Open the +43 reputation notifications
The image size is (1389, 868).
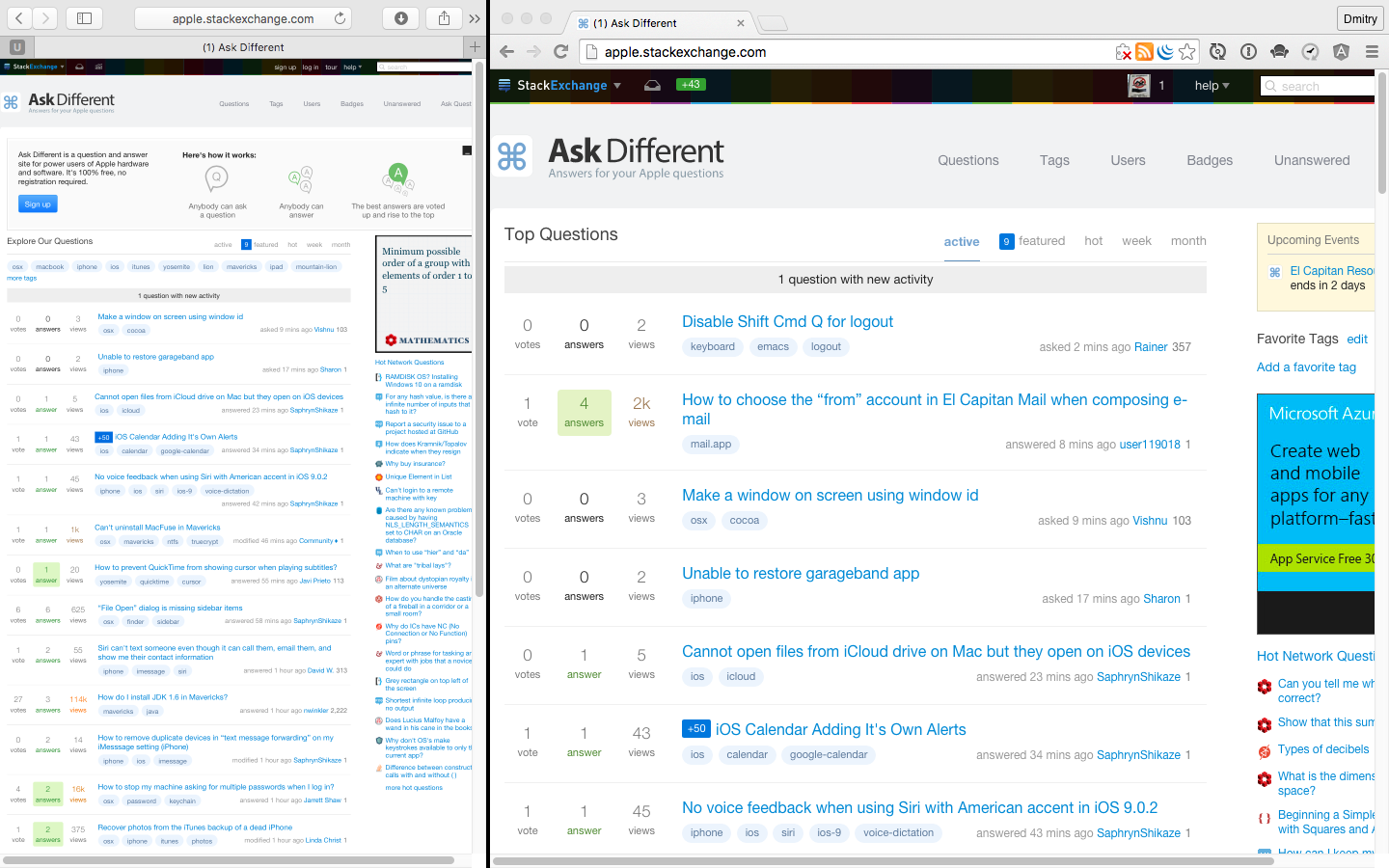(691, 85)
